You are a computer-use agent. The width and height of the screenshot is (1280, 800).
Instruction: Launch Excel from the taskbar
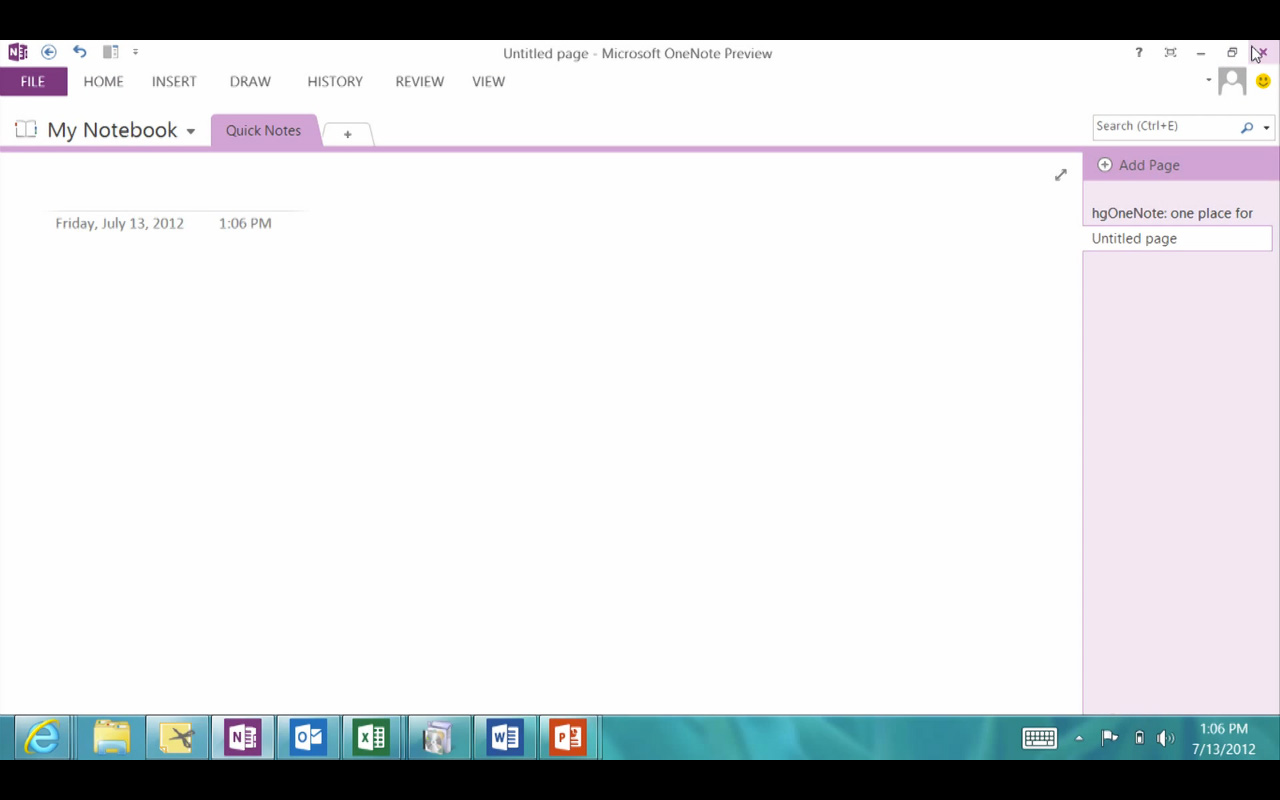tap(371, 738)
